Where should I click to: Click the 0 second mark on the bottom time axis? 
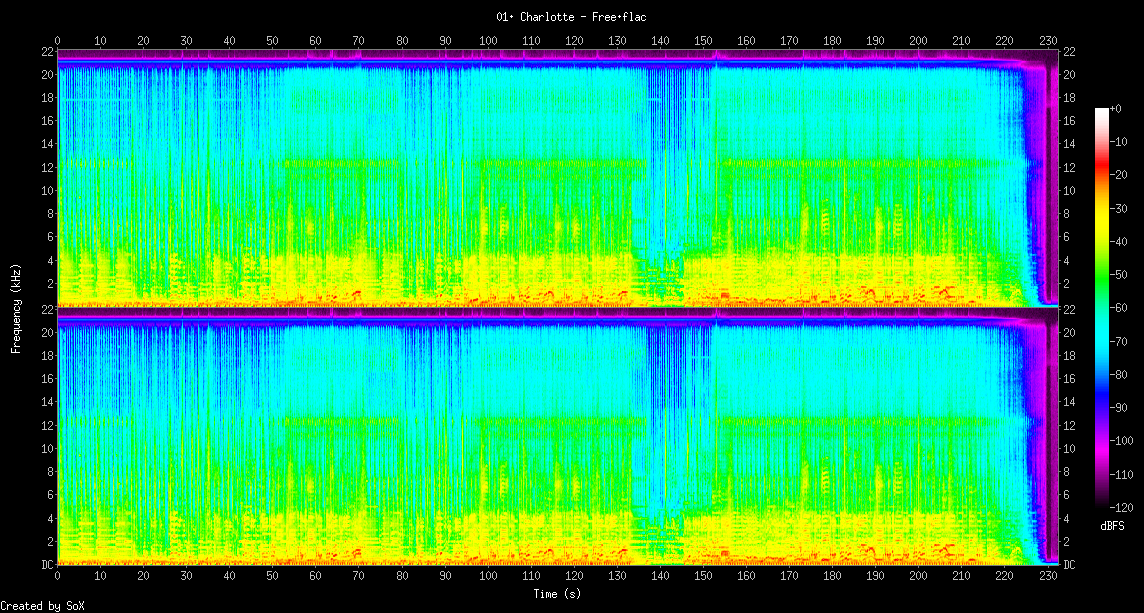point(58,577)
